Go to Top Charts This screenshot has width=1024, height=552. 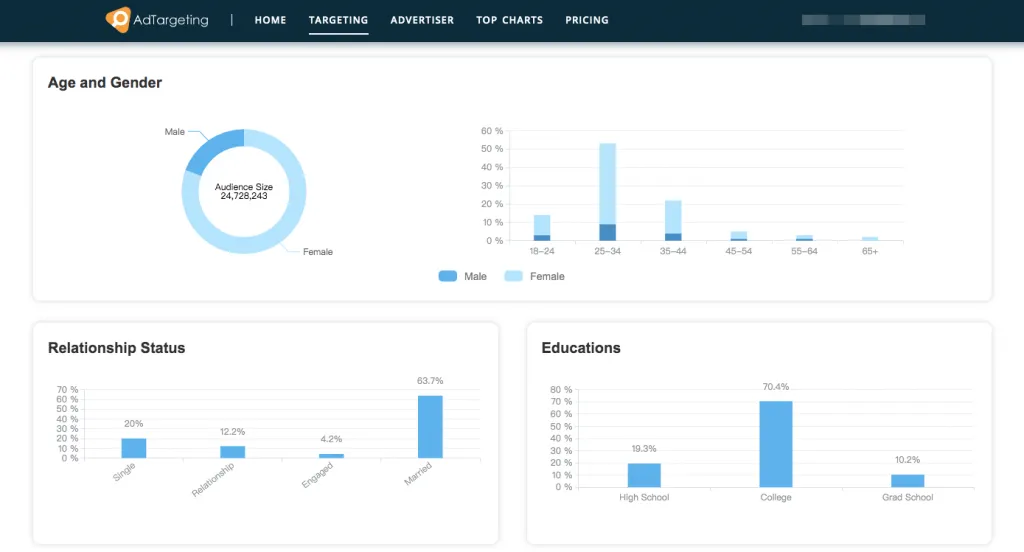click(509, 20)
